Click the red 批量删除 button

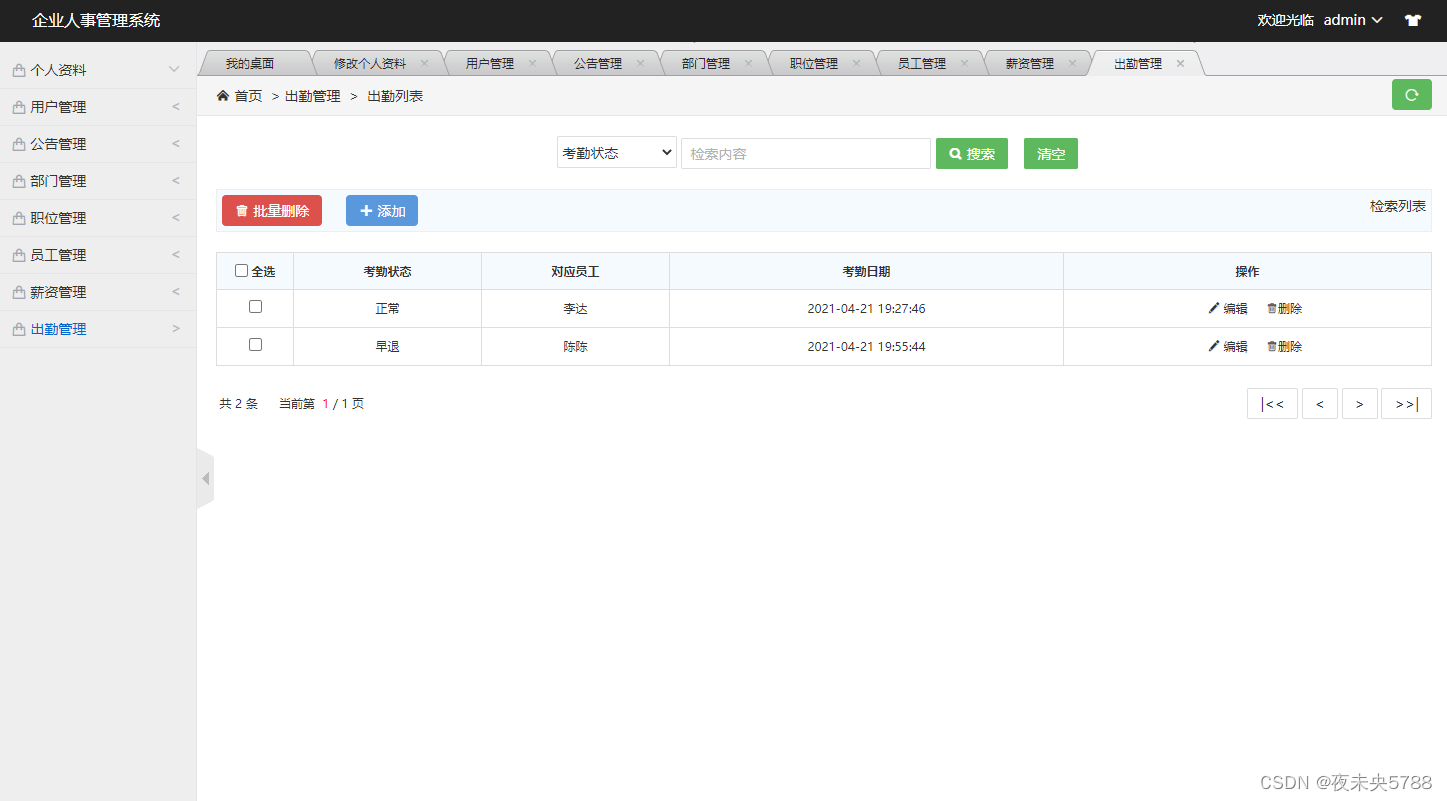(x=272, y=210)
